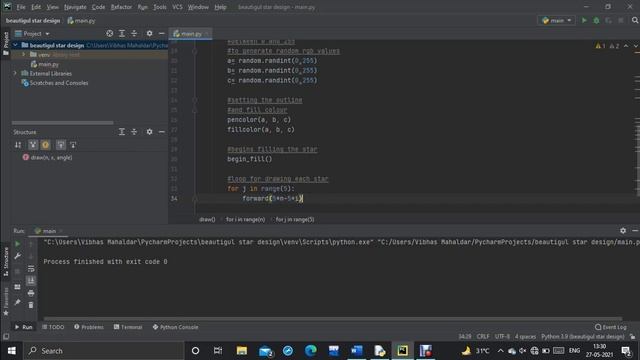640x360 pixels.
Task: Open the TODO tool window
Action: pos(53,327)
